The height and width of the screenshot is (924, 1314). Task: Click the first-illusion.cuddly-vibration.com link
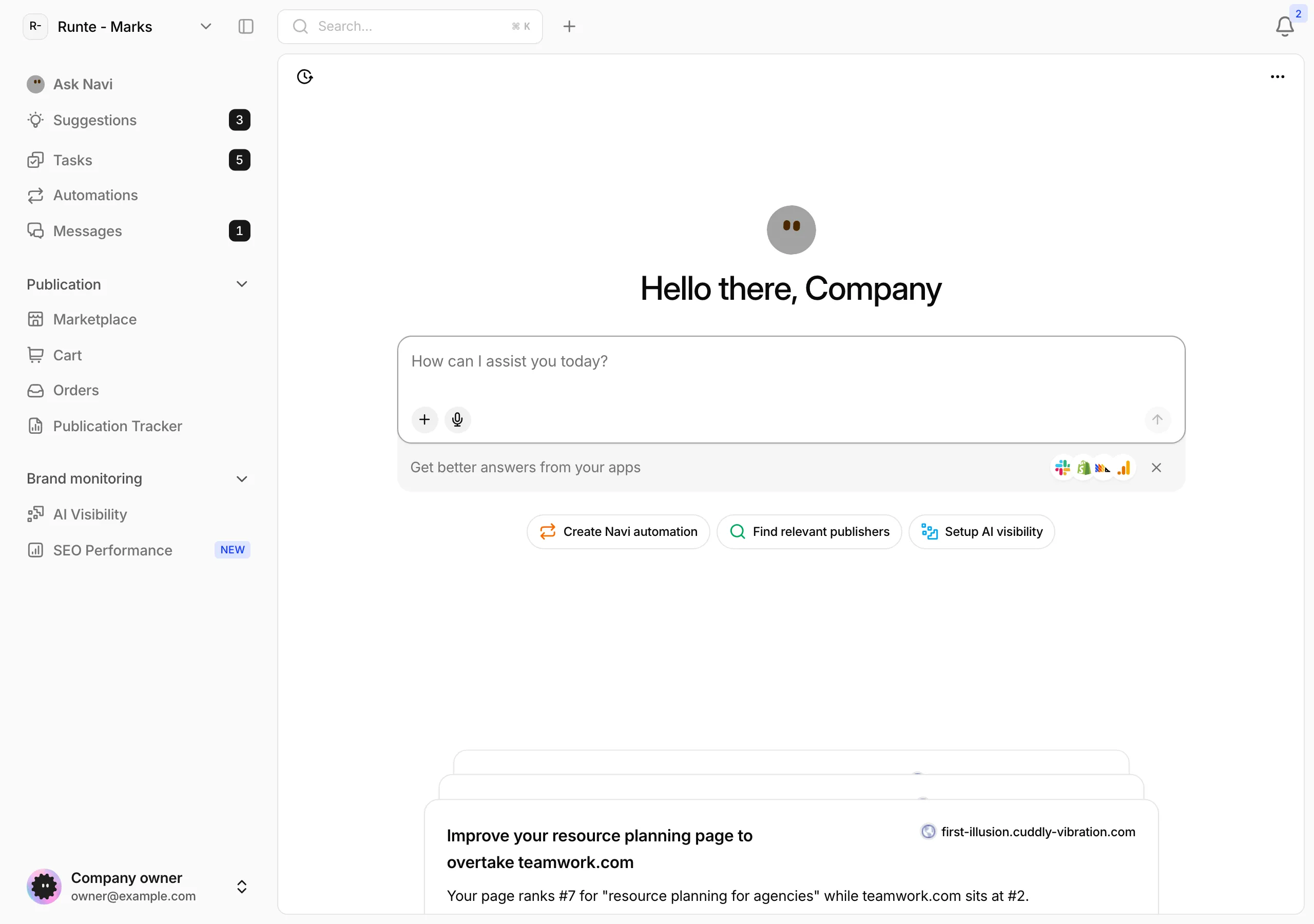(1028, 832)
